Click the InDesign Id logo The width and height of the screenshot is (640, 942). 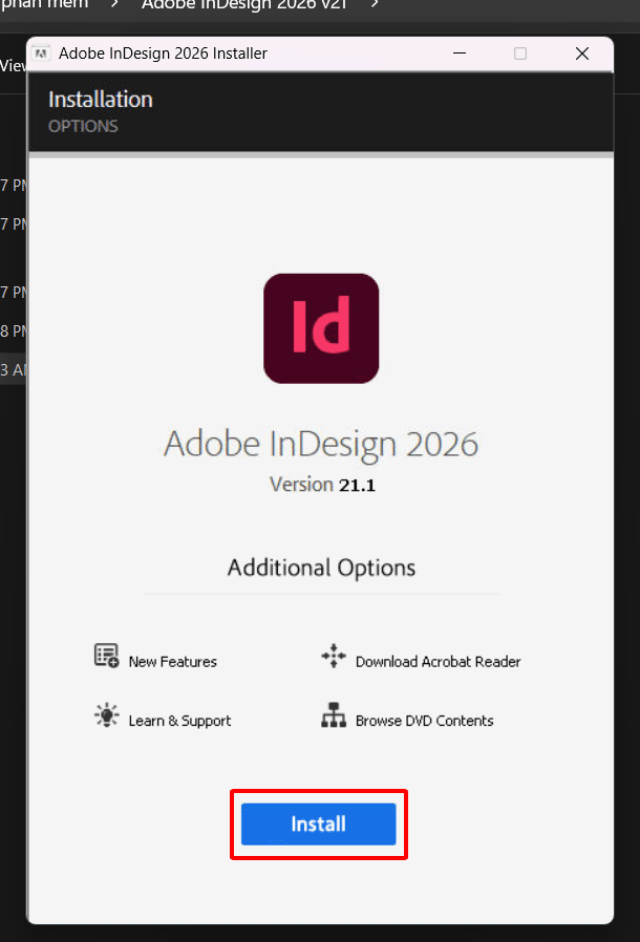[x=321, y=329]
